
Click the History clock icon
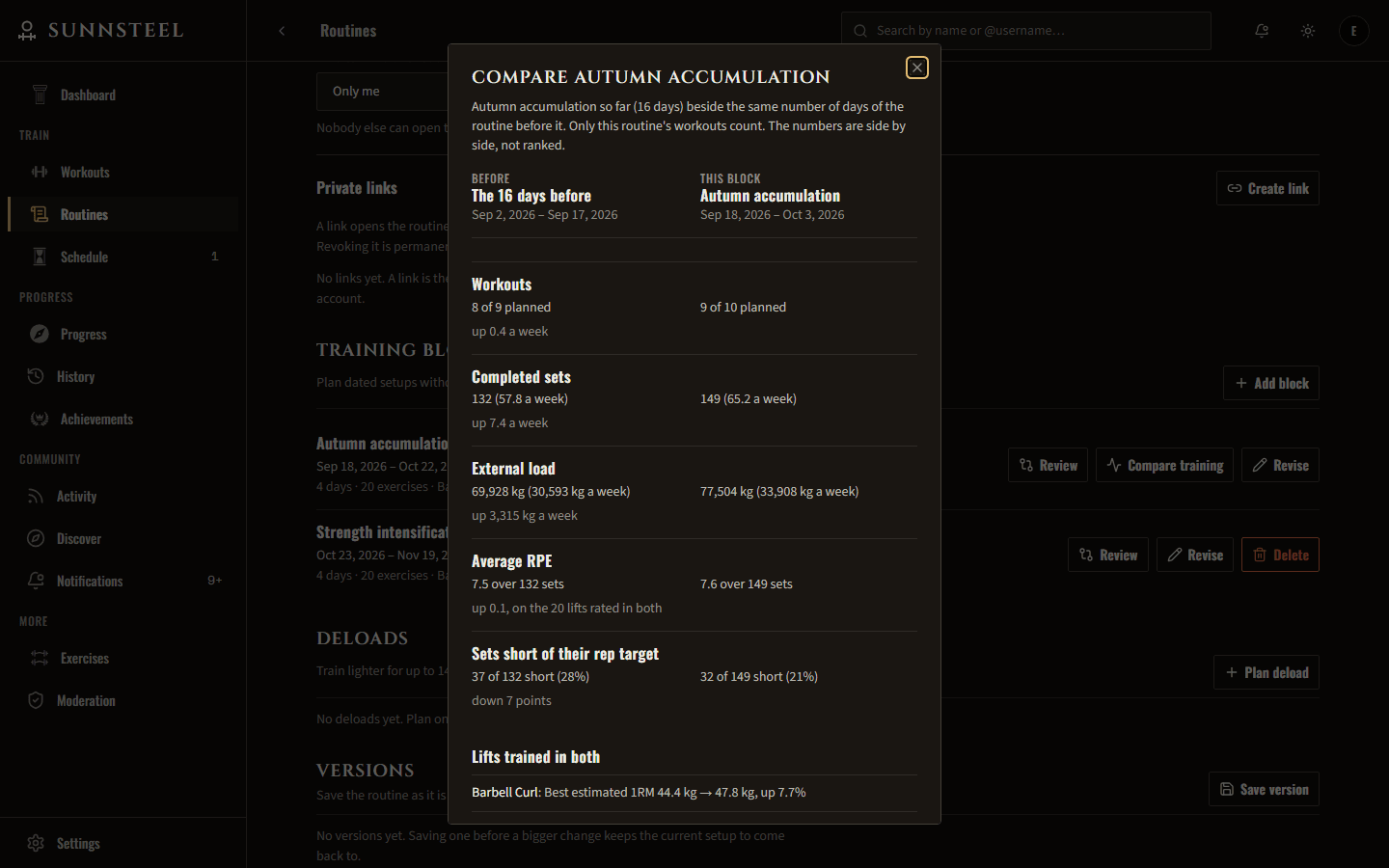pos(36,376)
